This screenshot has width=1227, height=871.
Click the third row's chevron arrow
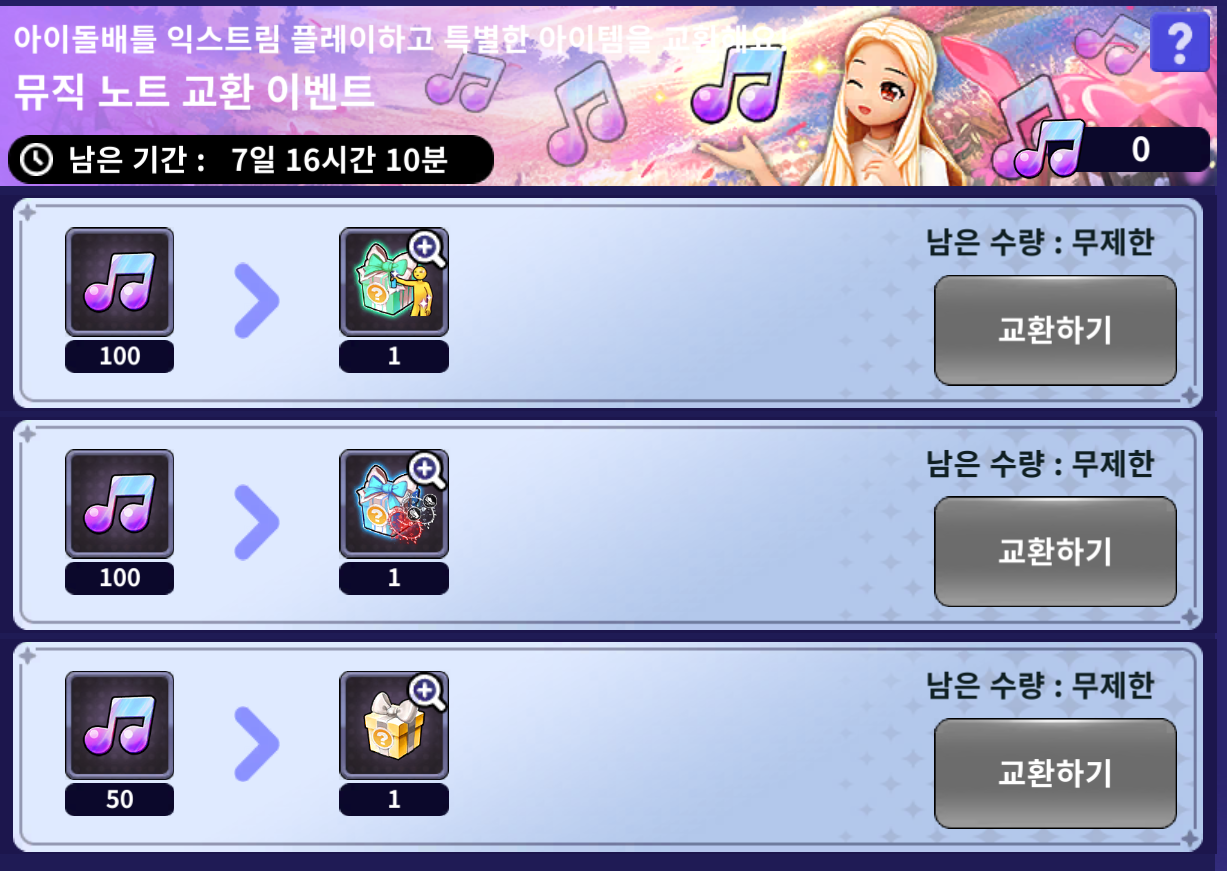coord(256,743)
